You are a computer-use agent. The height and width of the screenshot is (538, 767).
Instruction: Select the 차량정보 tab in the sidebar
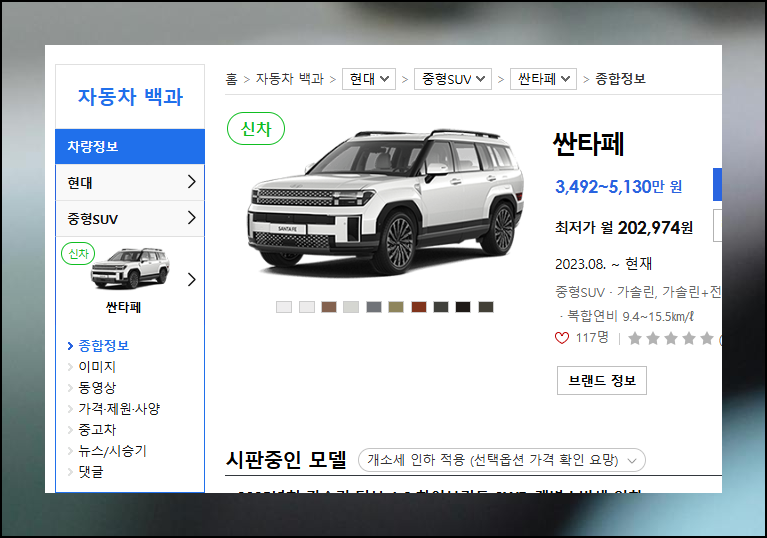coord(130,146)
